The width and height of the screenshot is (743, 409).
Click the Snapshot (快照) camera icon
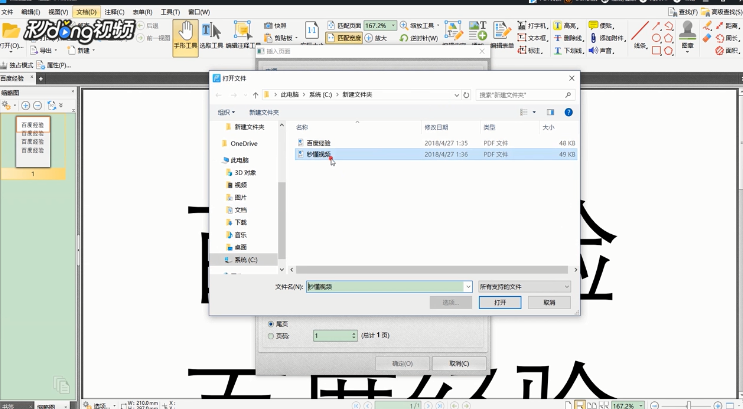pos(268,26)
